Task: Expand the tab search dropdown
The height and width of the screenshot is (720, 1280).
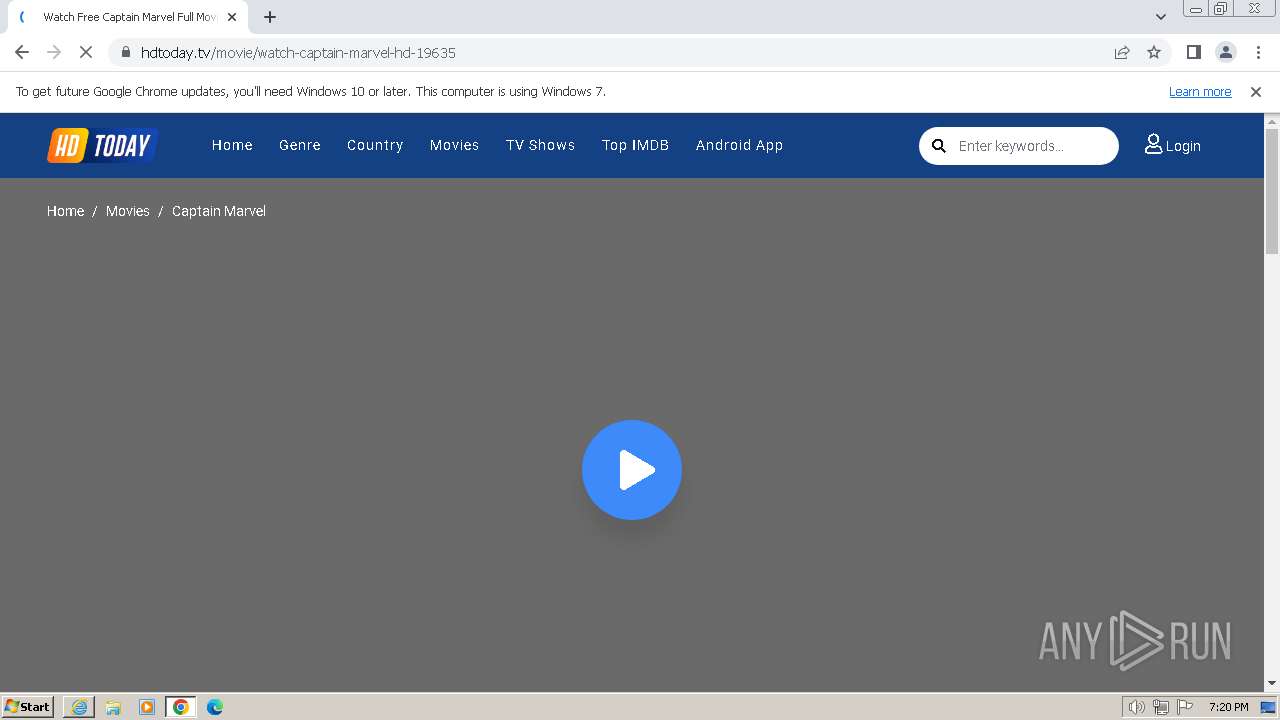Action: tap(1161, 17)
